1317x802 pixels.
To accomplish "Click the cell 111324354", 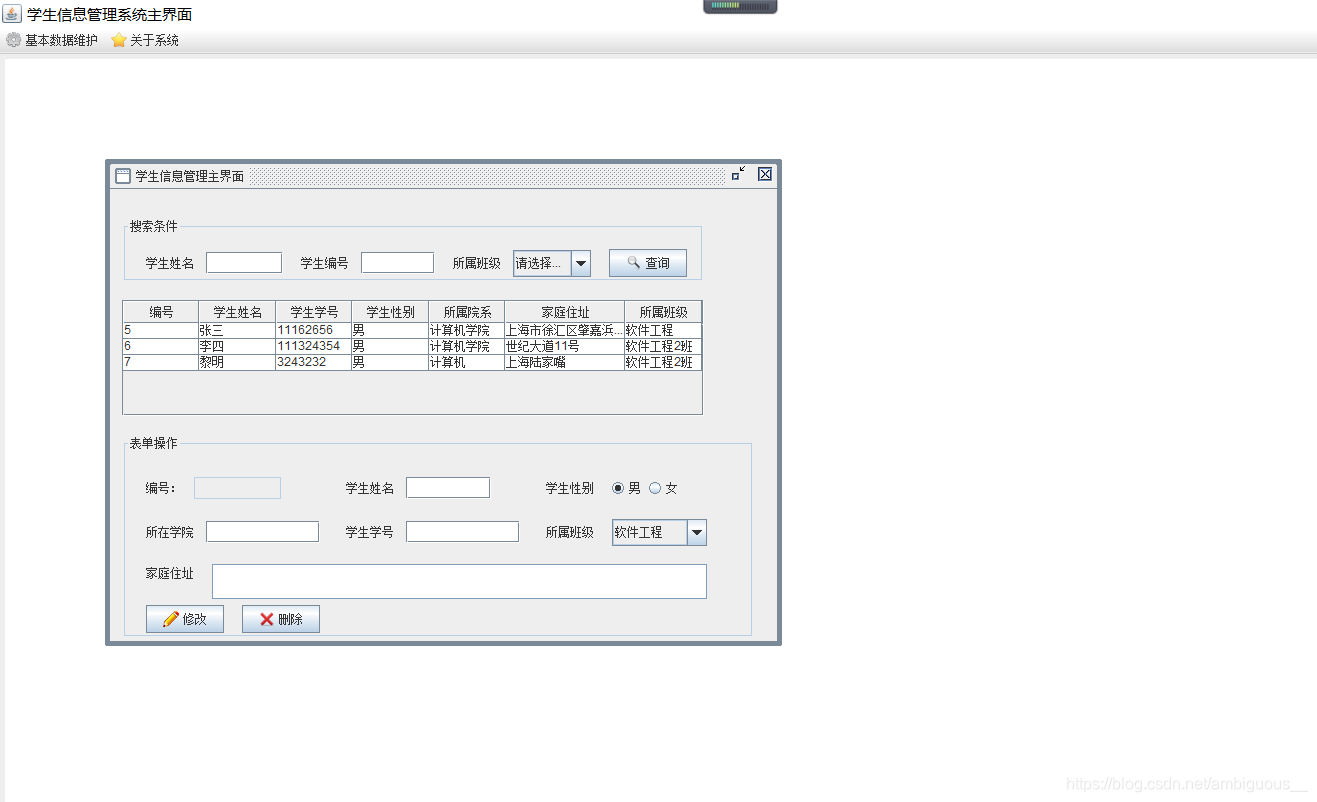I will 314,346.
